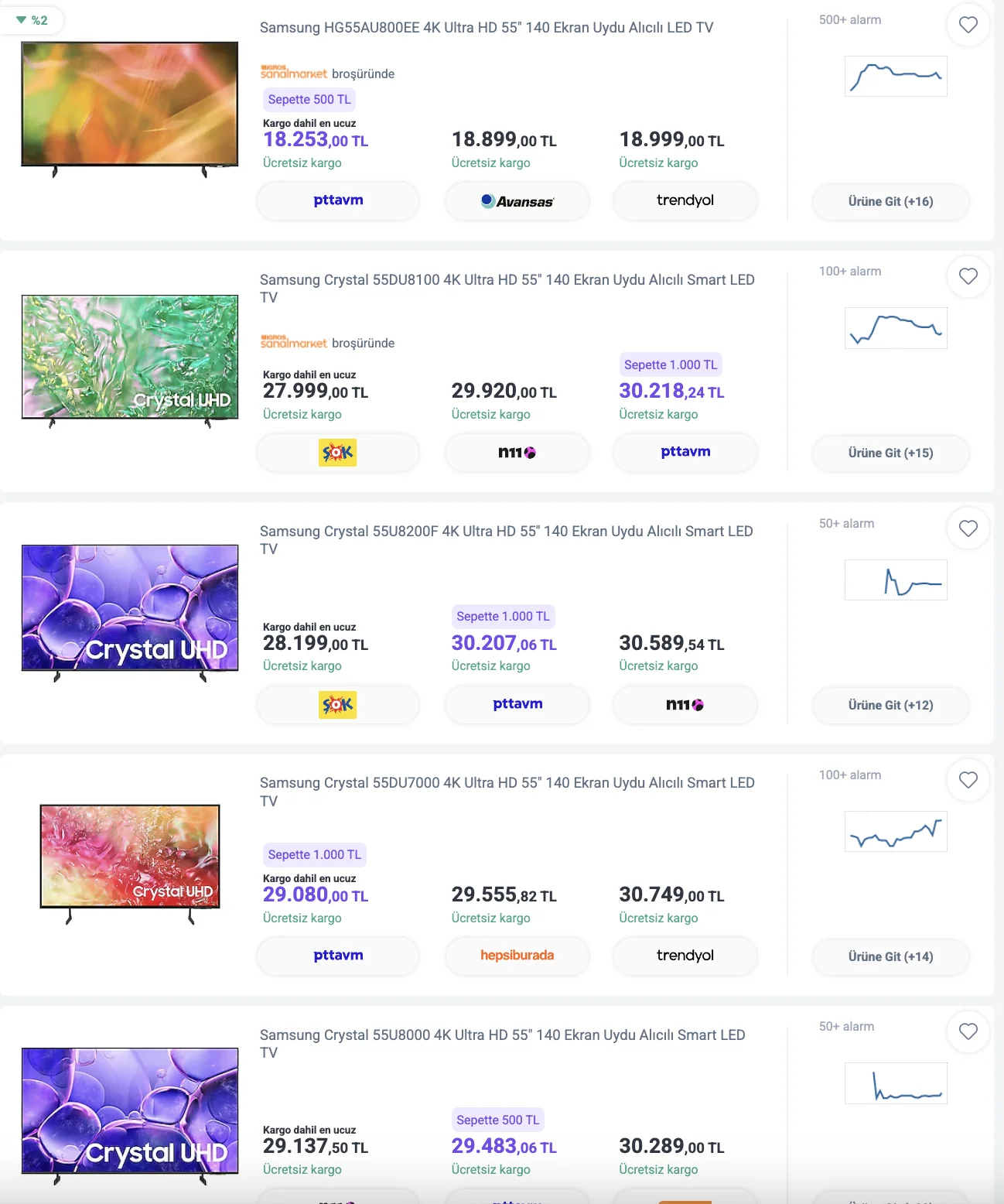The width and height of the screenshot is (1004, 1204).
Task: Show more sellers with Ürüne Git (+12)
Action: 890,705
